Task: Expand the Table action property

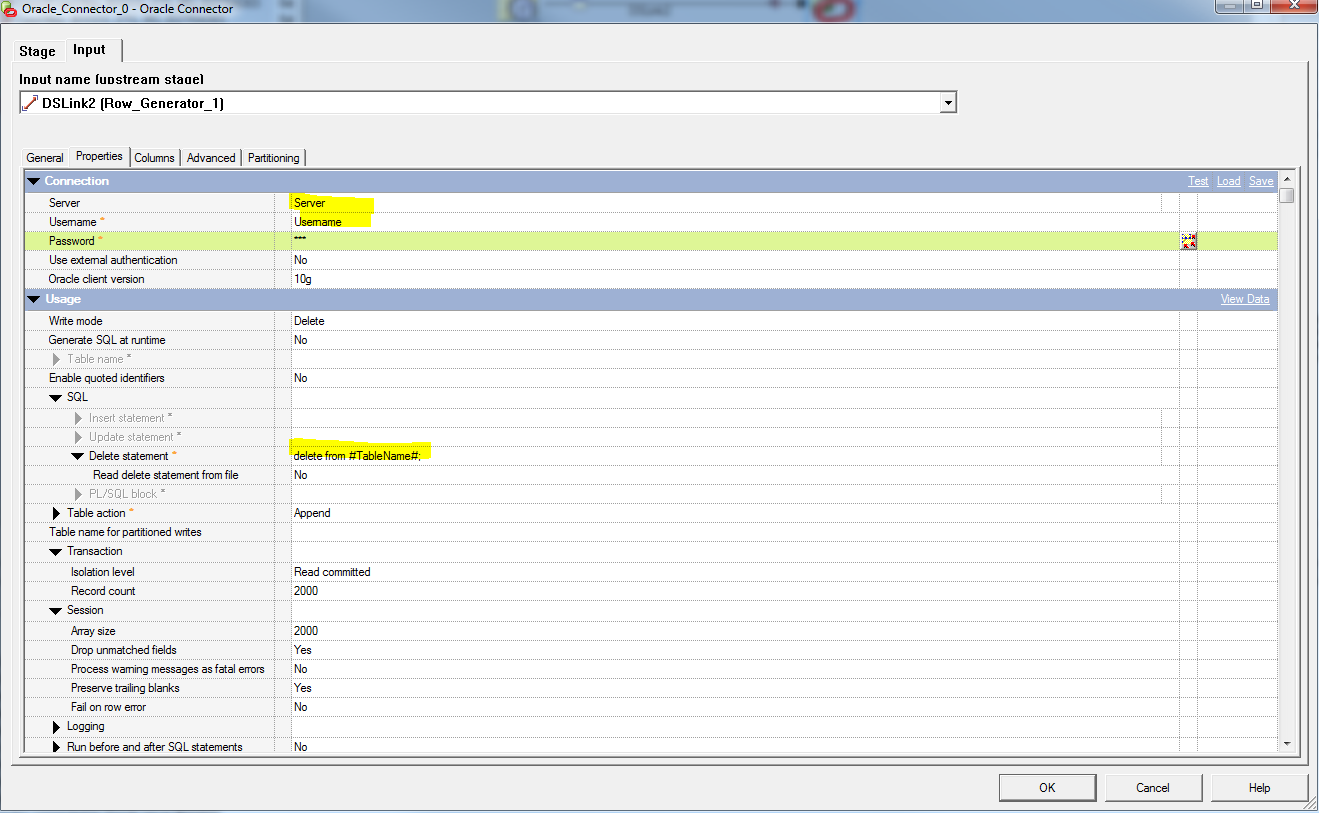Action: (56, 513)
